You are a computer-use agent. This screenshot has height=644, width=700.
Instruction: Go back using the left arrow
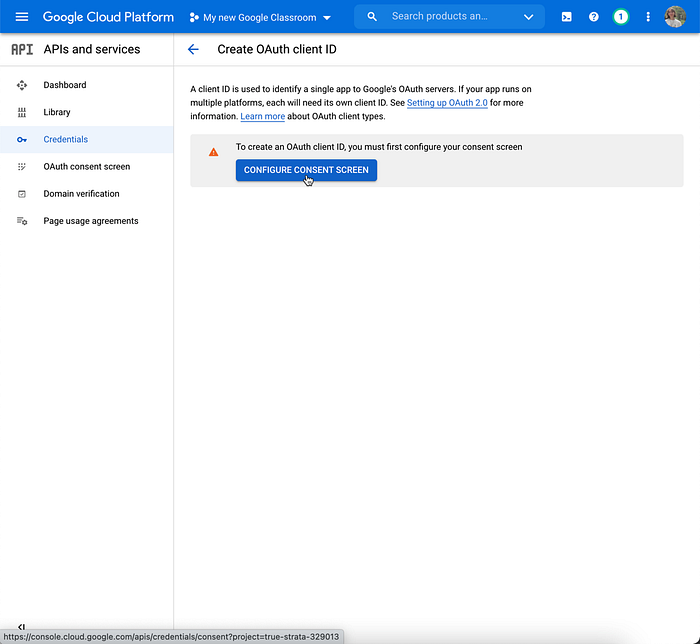(x=193, y=49)
